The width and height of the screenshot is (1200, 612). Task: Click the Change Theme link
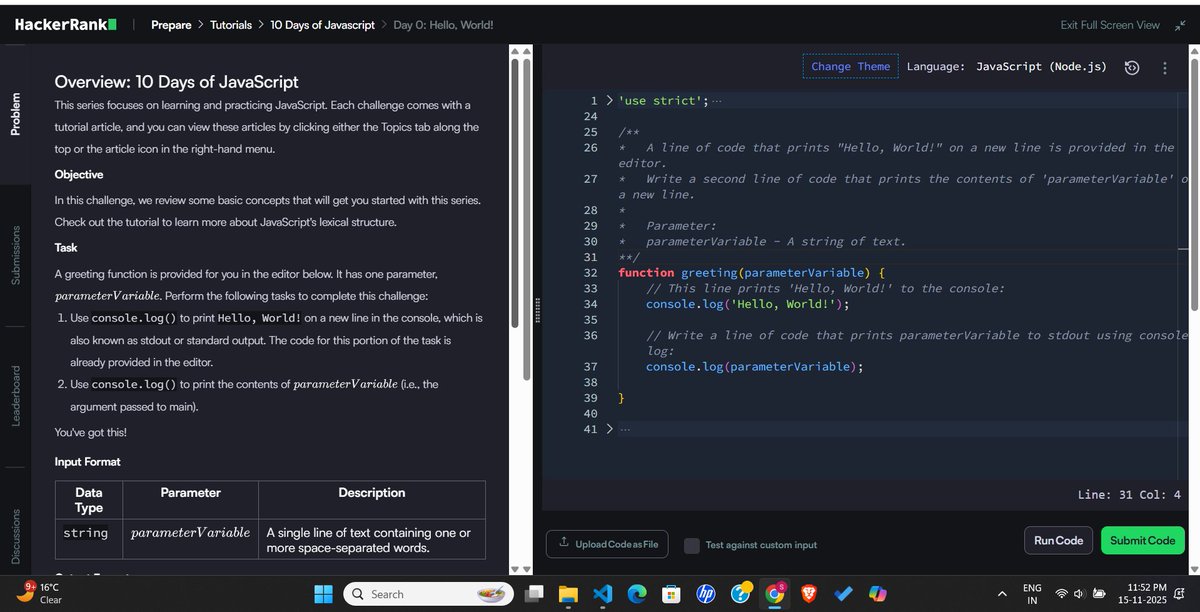point(849,66)
